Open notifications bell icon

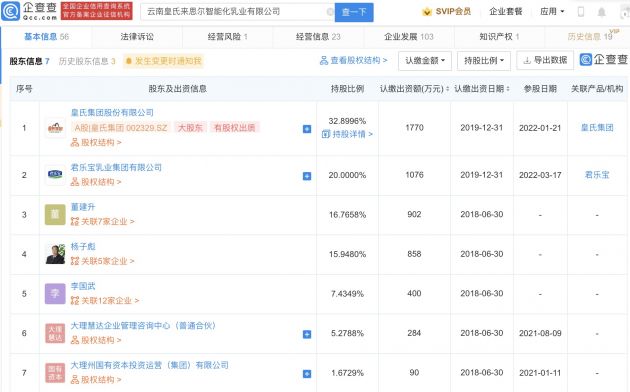601,12
